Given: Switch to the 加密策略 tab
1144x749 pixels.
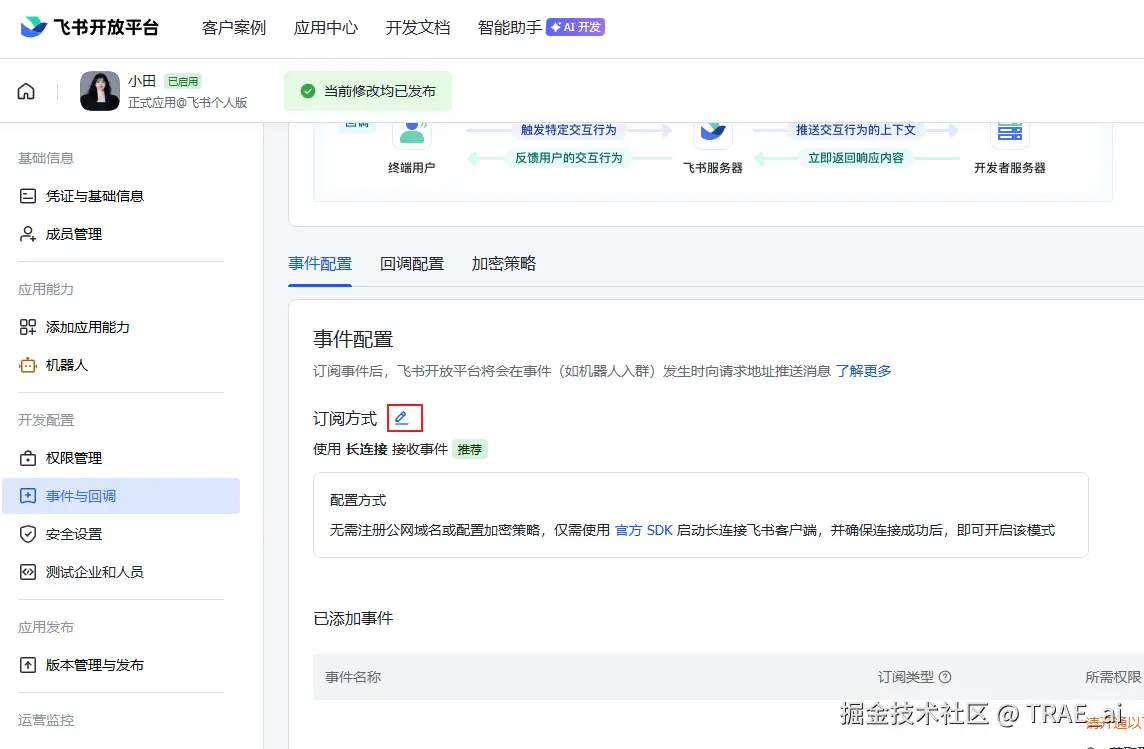Looking at the screenshot, I should point(503,264).
